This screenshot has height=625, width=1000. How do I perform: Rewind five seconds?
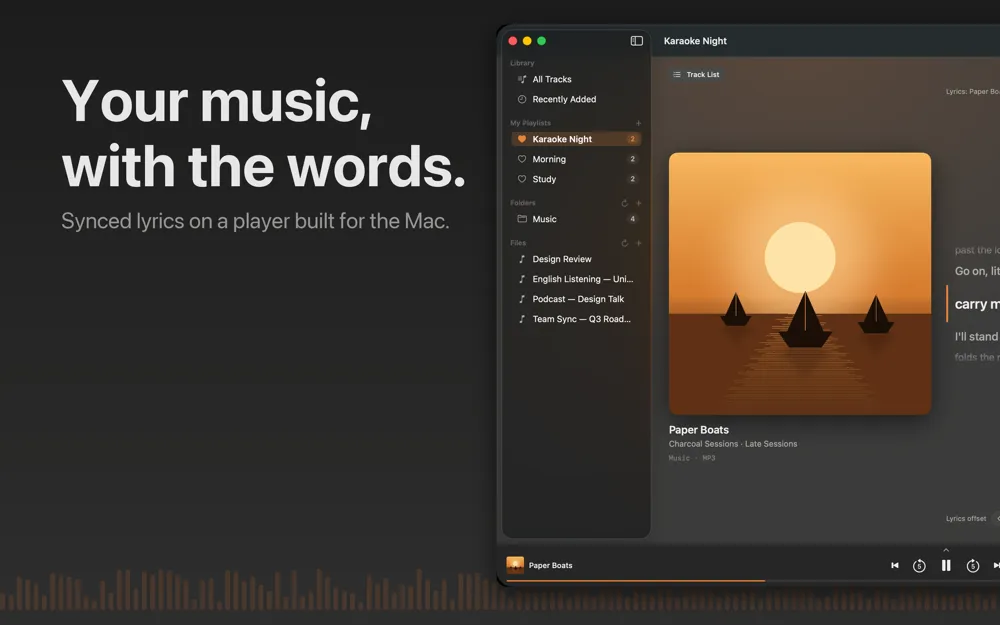coord(919,566)
